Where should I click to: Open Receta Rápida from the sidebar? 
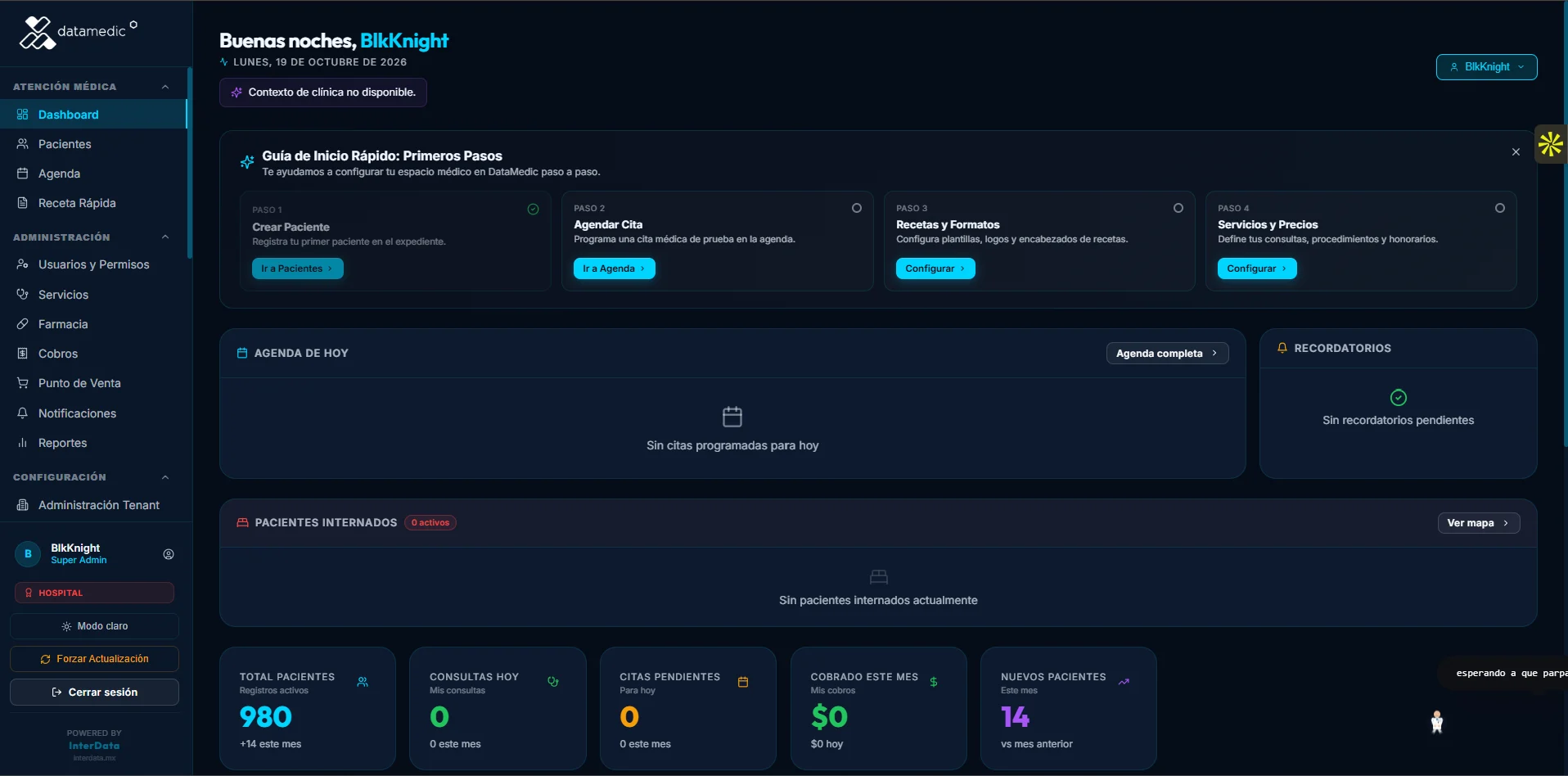pyautogui.click(x=93, y=203)
